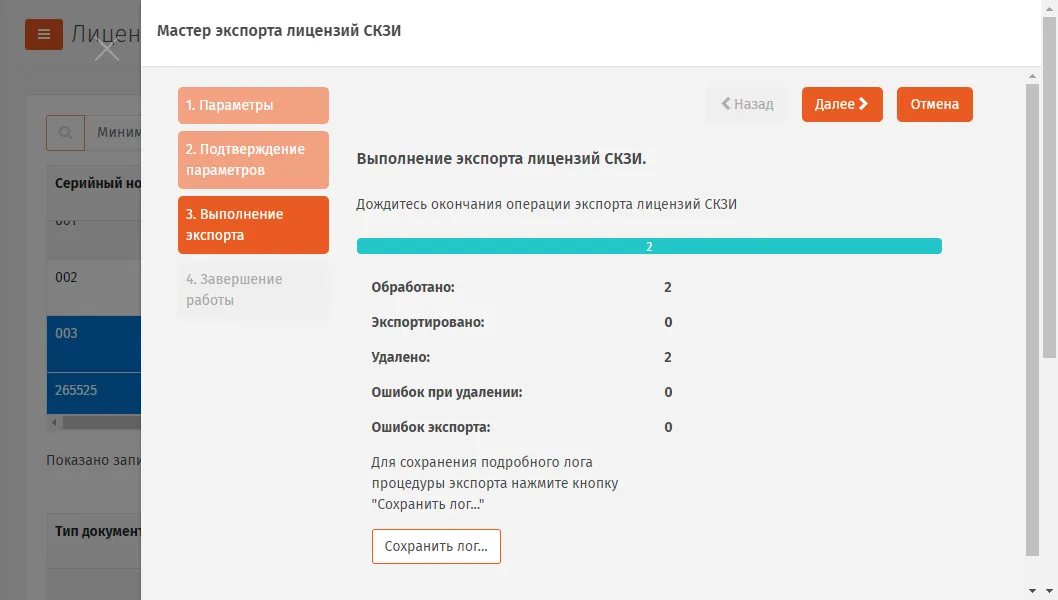Screen dimensions: 1058x600
Task: Select step 3. Выполнение экспорта
Action: point(253,225)
